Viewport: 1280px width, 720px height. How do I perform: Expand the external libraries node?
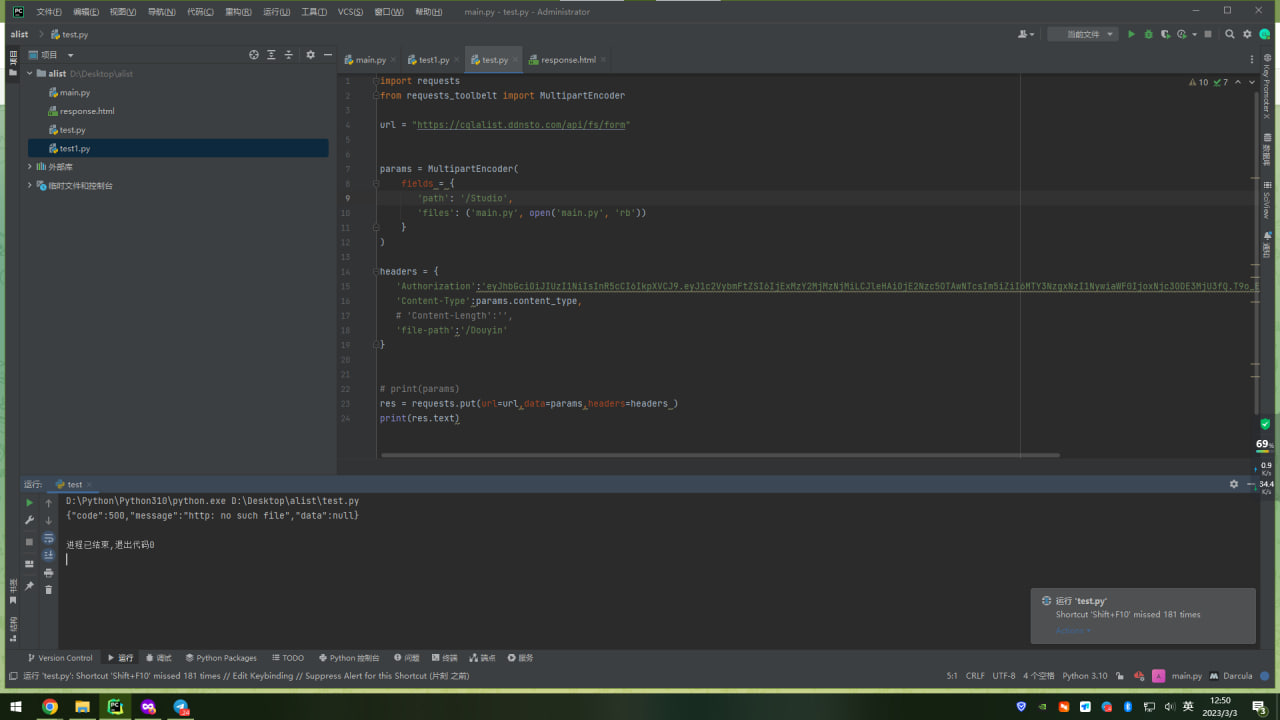(x=30, y=167)
